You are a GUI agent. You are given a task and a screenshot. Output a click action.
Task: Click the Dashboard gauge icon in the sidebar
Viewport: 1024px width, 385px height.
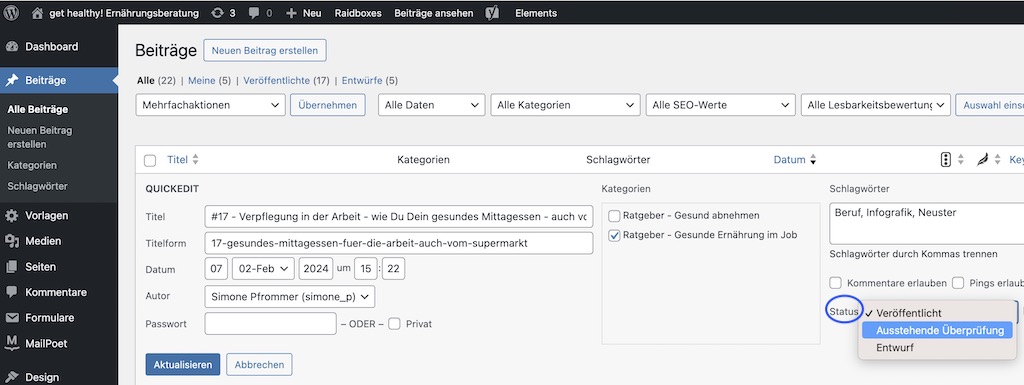click(12, 47)
